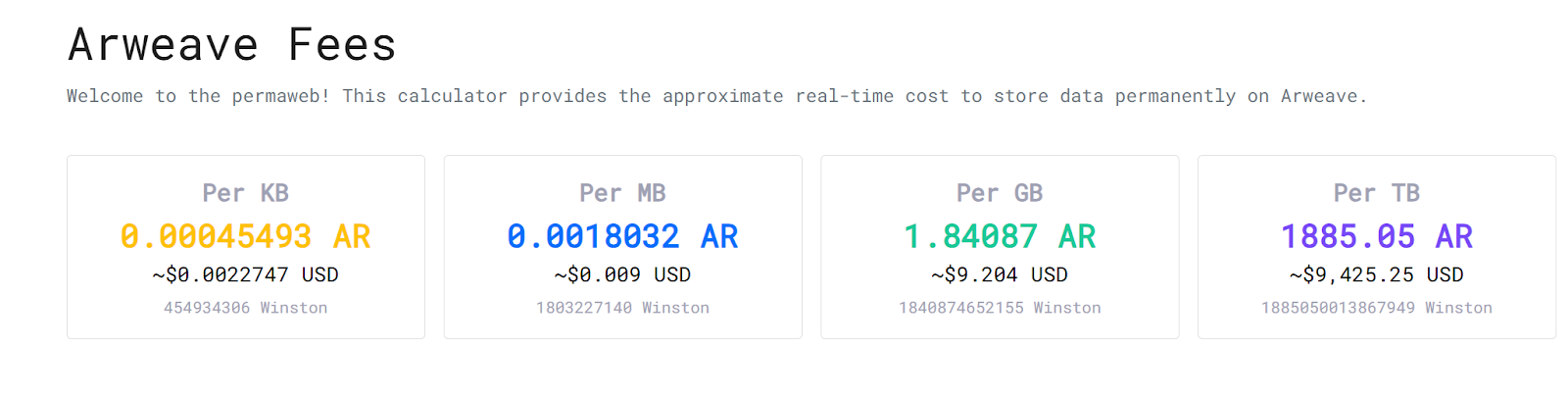Click the phrase real-time cost in the description

(871, 96)
